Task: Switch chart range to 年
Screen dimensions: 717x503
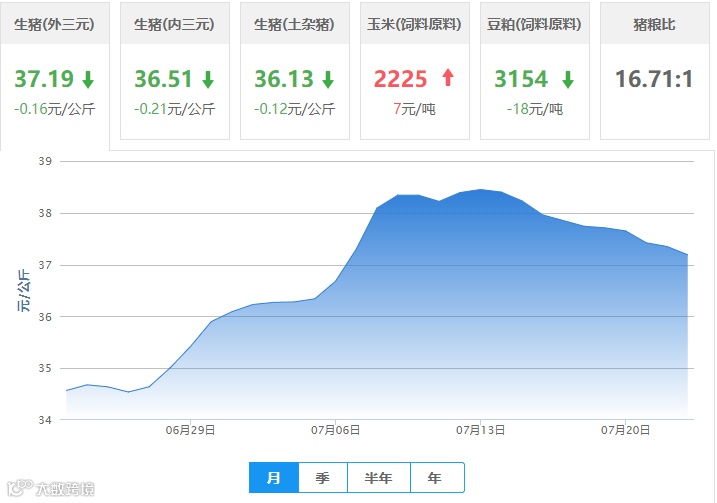Action: click(x=437, y=477)
